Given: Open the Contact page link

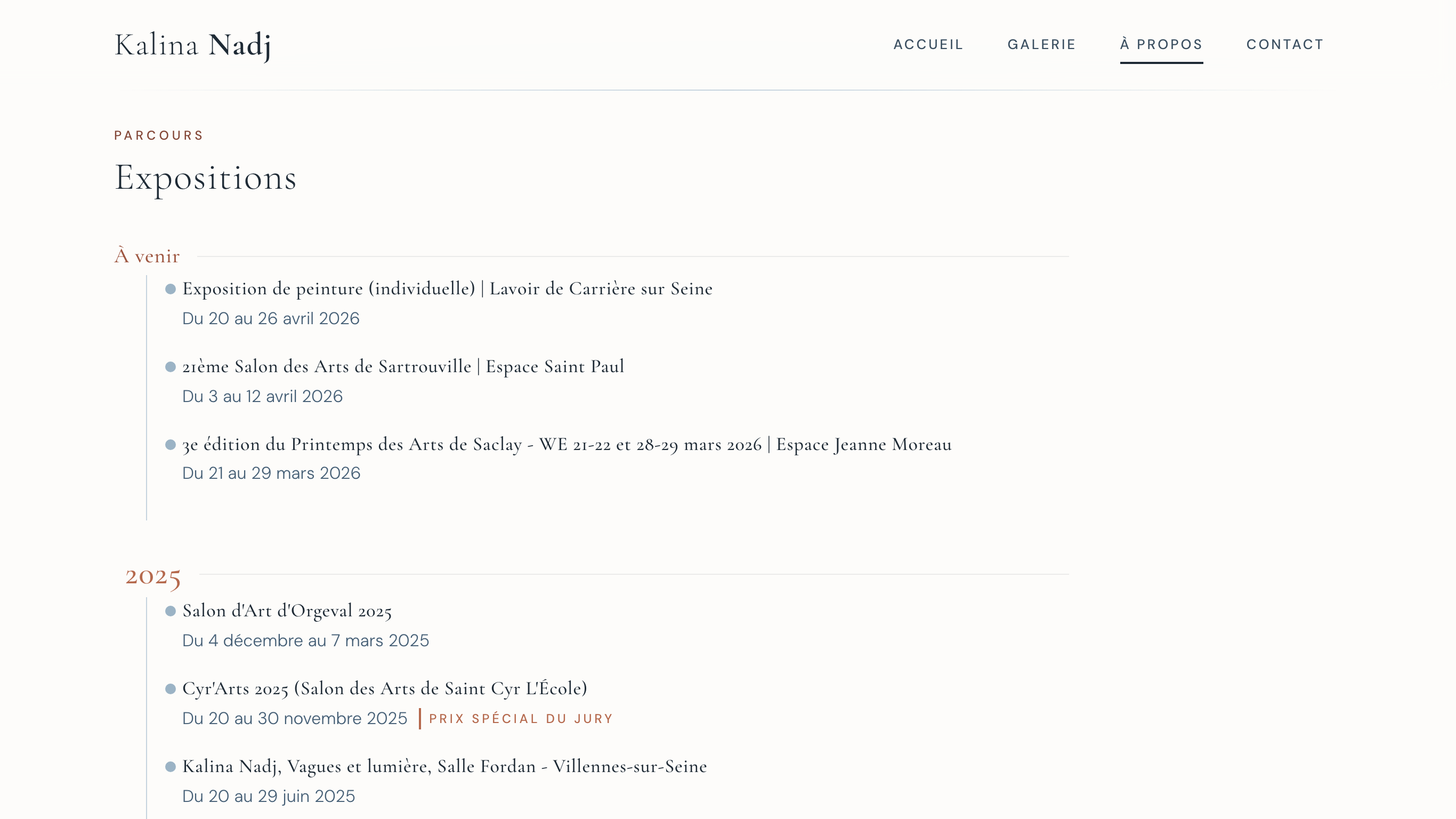Looking at the screenshot, I should point(1285,45).
